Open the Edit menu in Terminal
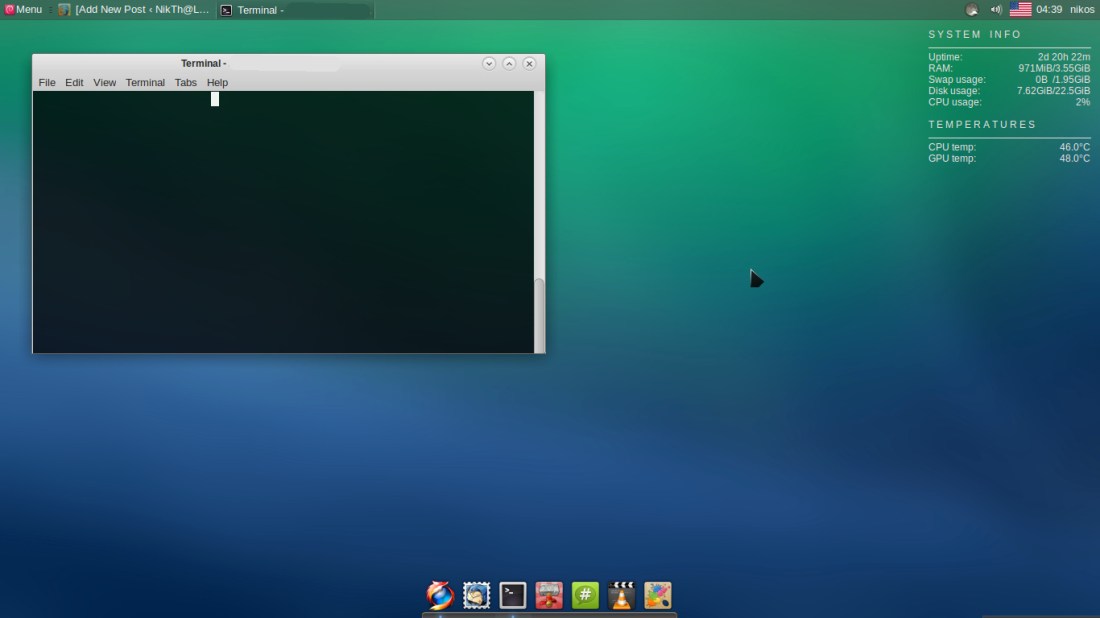1100x618 pixels. [74, 82]
